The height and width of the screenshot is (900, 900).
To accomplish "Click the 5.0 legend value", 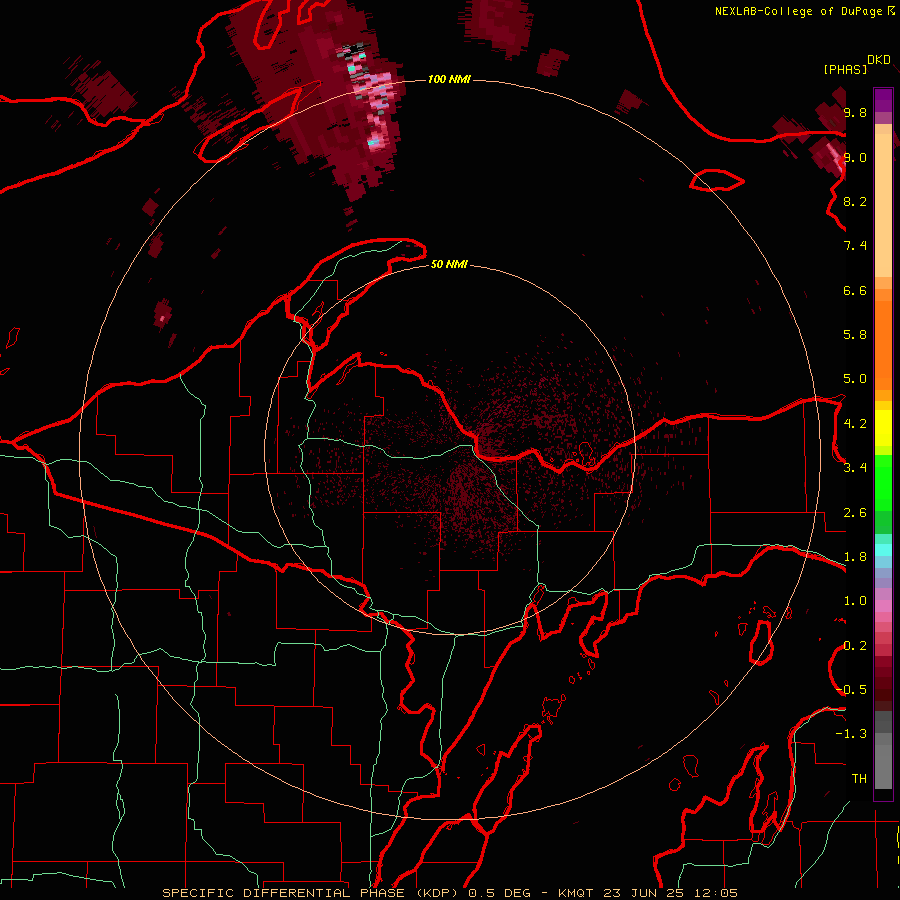I will 855,379.
